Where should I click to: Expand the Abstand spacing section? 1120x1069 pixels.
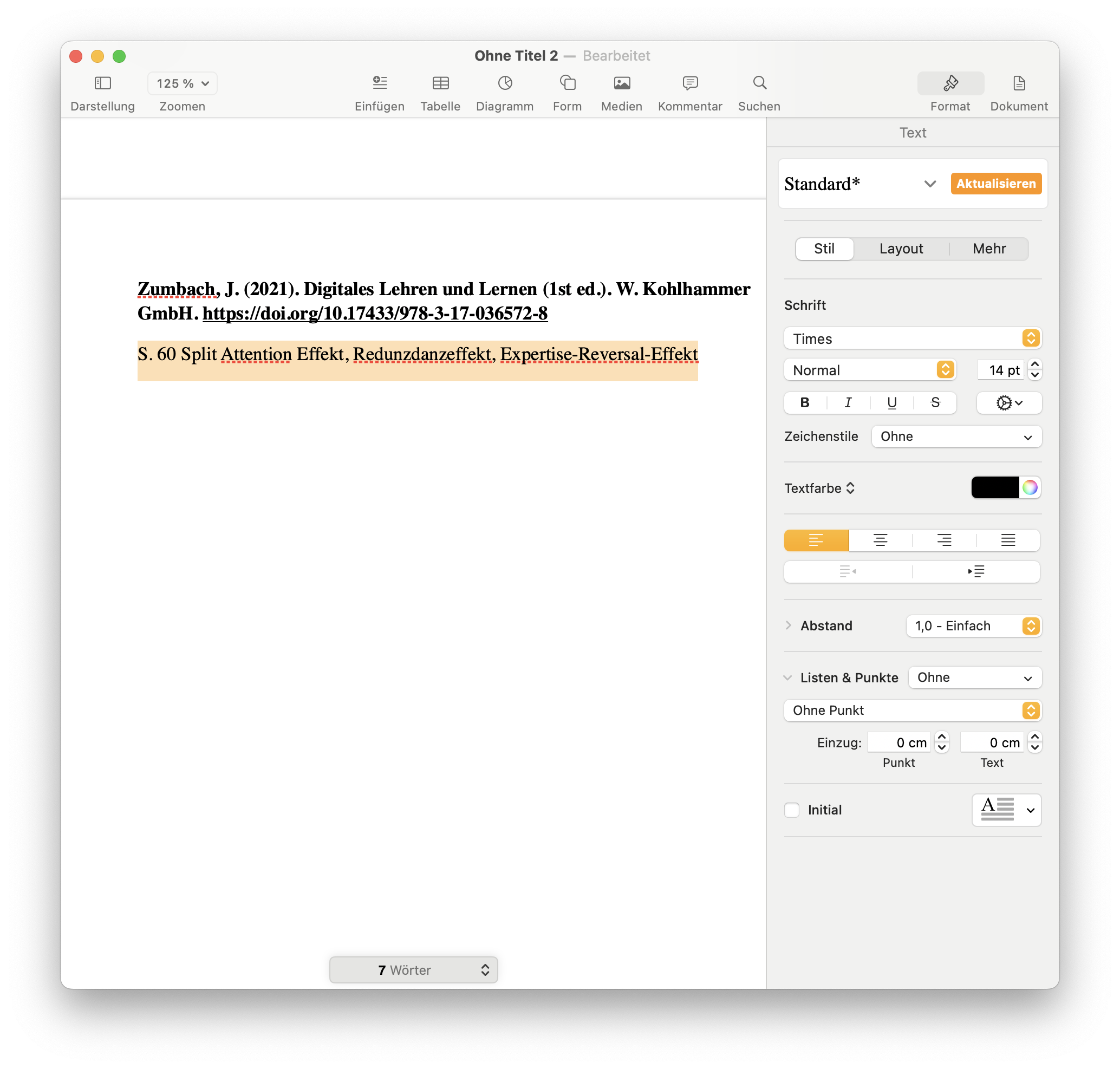pyautogui.click(x=788, y=625)
